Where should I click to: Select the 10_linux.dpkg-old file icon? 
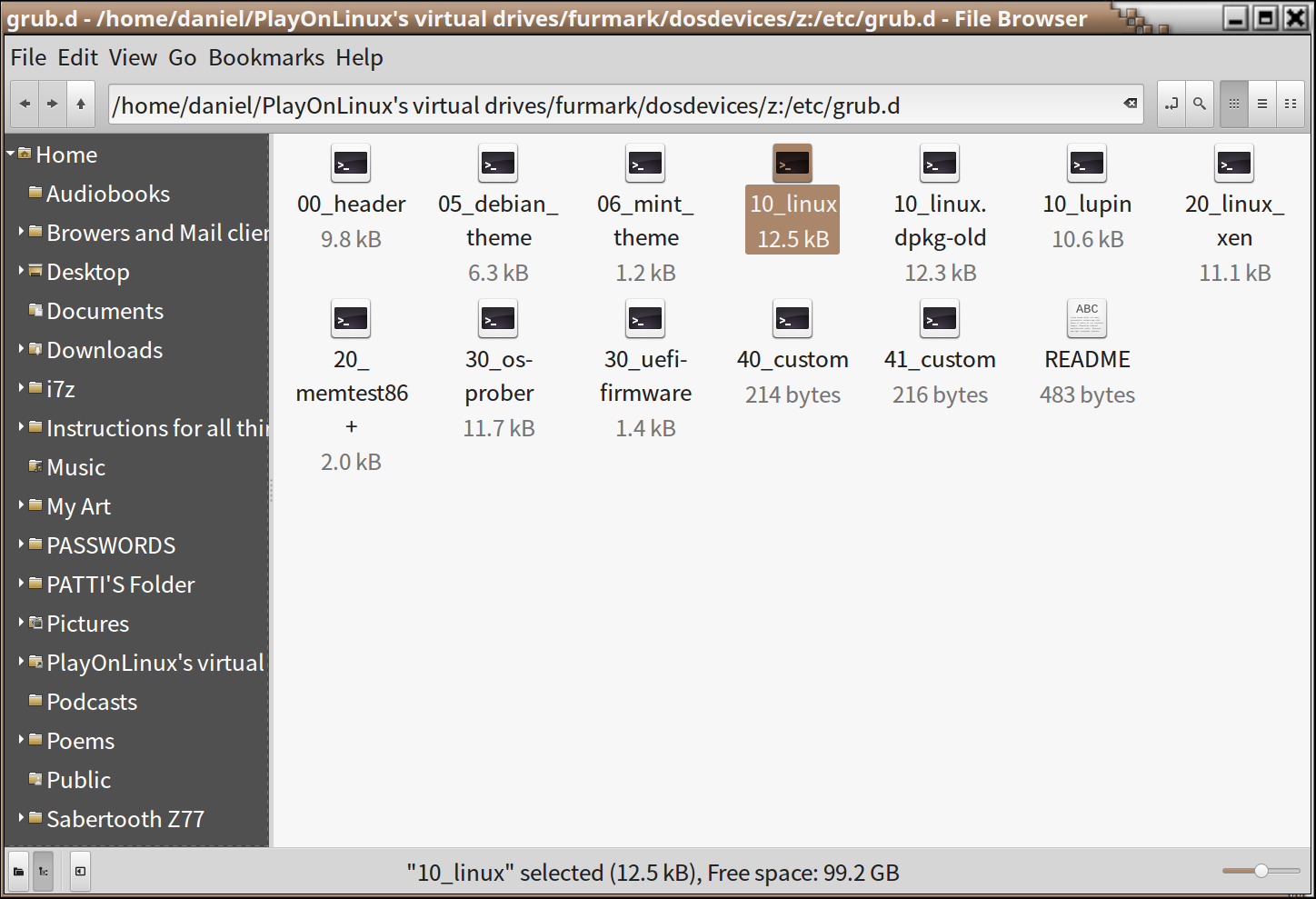[940, 164]
